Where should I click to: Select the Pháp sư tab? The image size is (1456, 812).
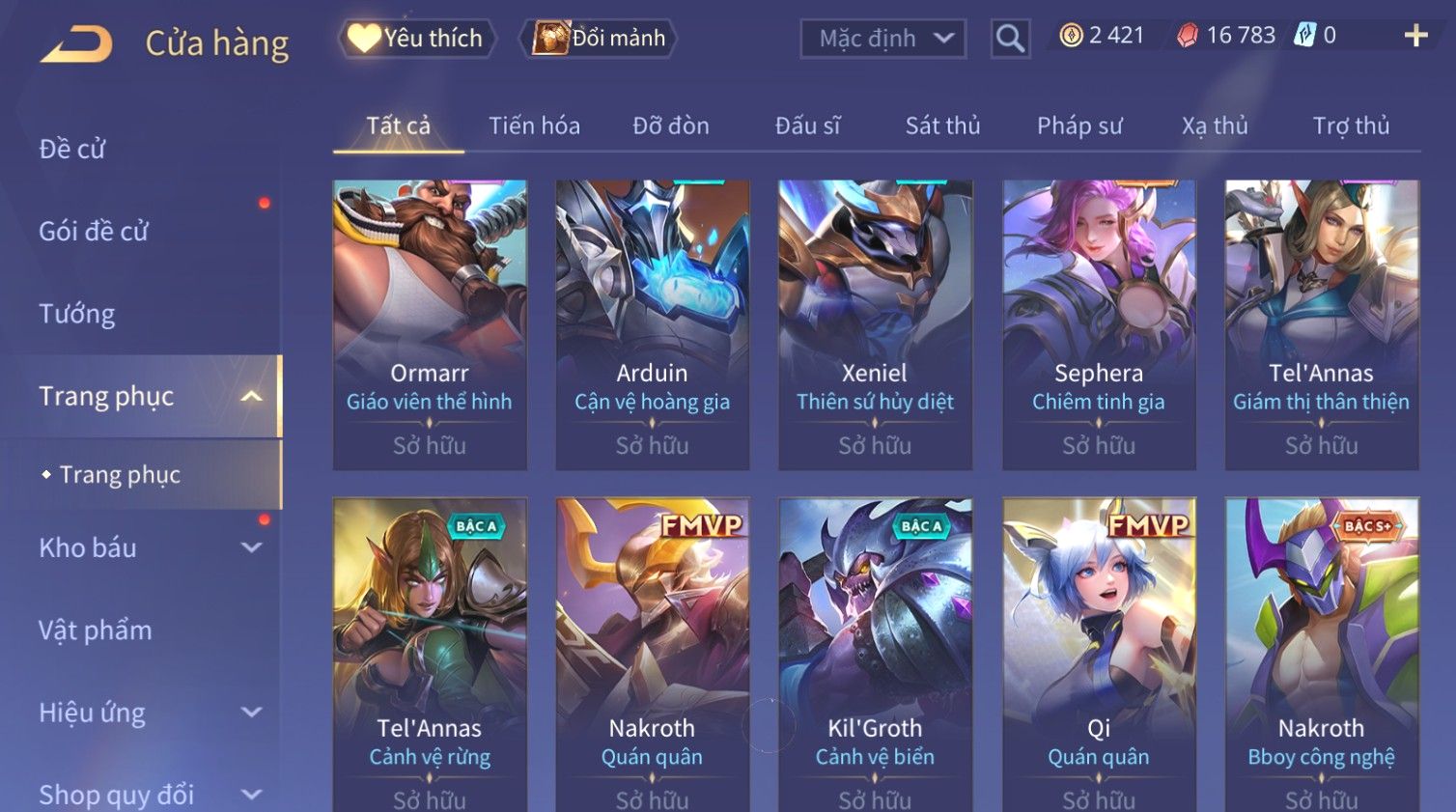coord(1079,126)
